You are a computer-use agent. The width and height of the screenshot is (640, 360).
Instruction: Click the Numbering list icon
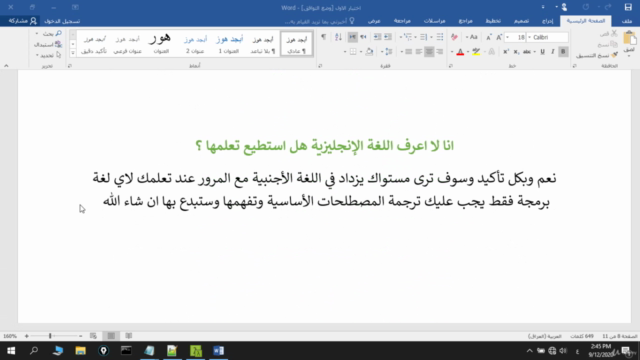[424, 37]
